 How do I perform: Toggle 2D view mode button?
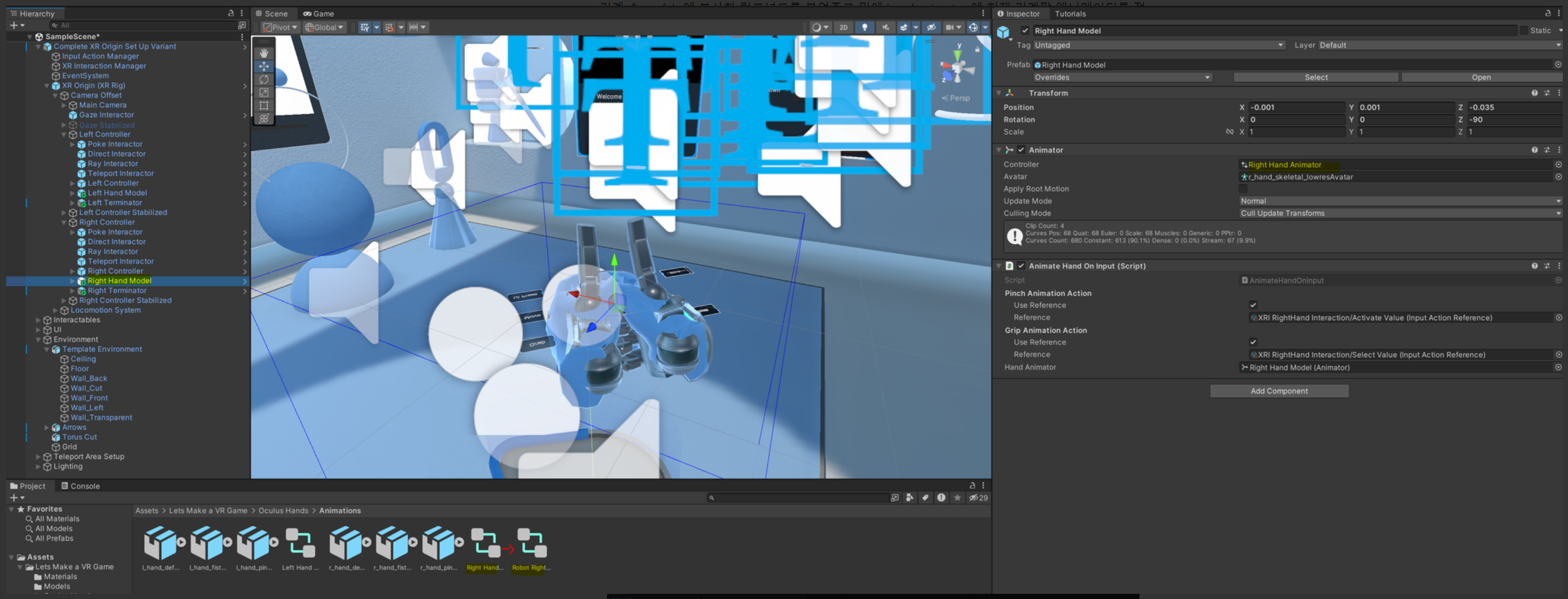pos(843,28)
